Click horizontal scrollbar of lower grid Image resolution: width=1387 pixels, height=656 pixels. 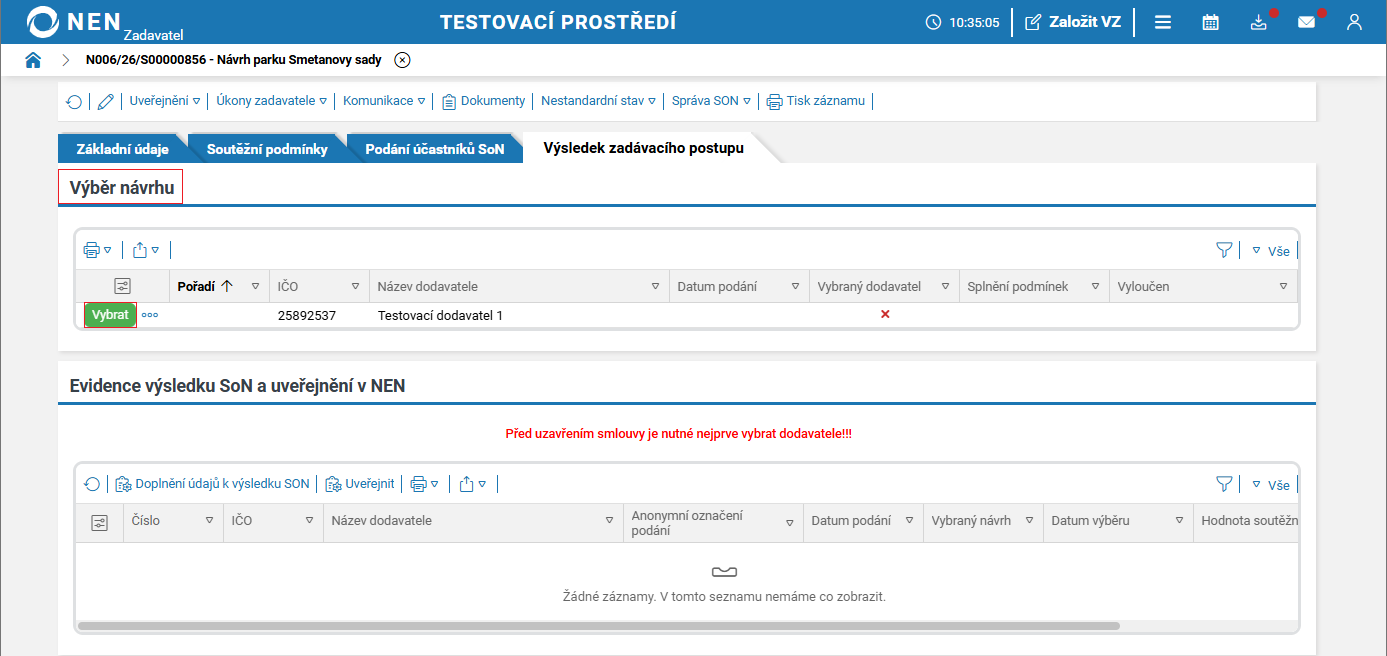tap(598, 626)
